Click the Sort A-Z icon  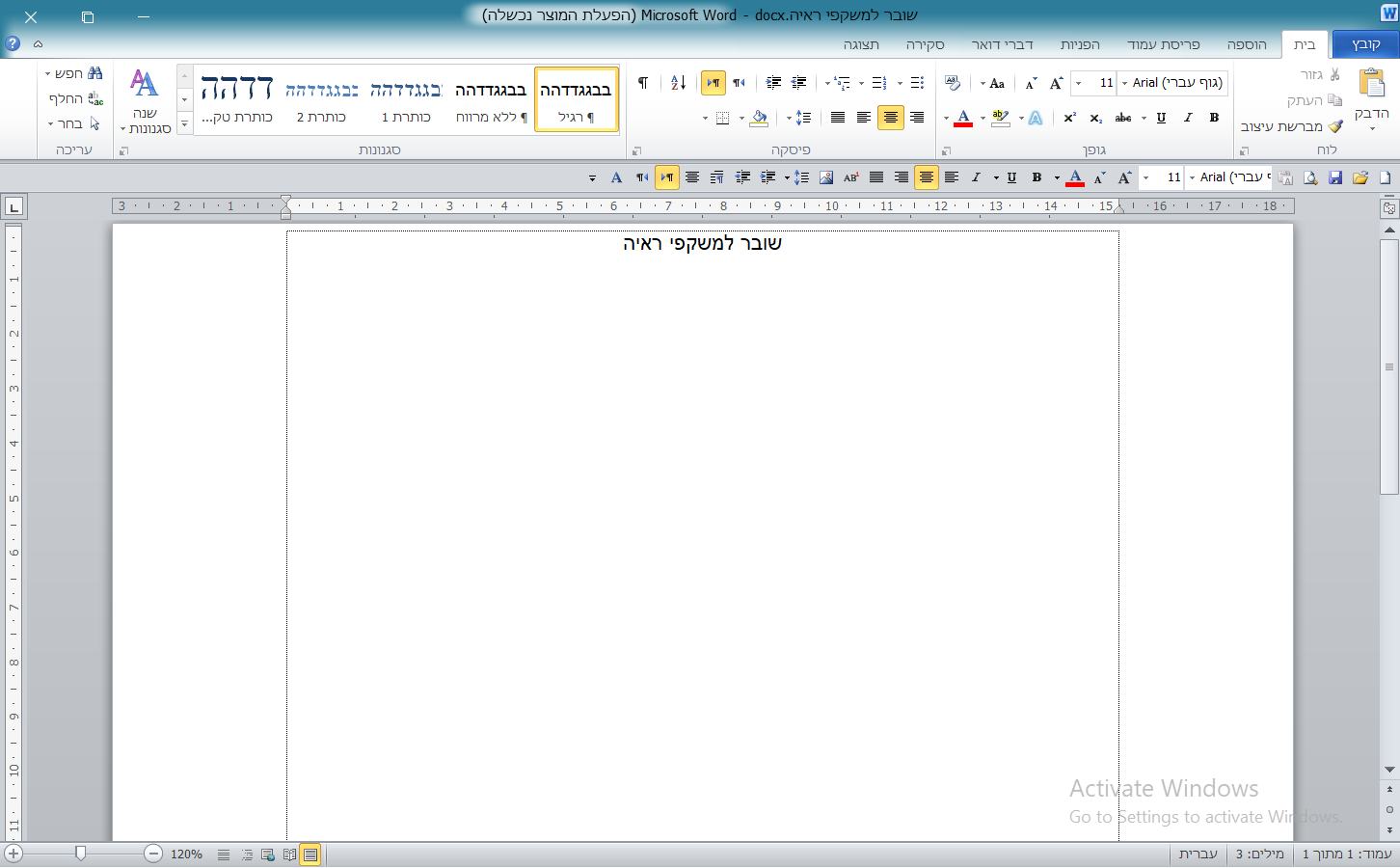coord(678,83)
